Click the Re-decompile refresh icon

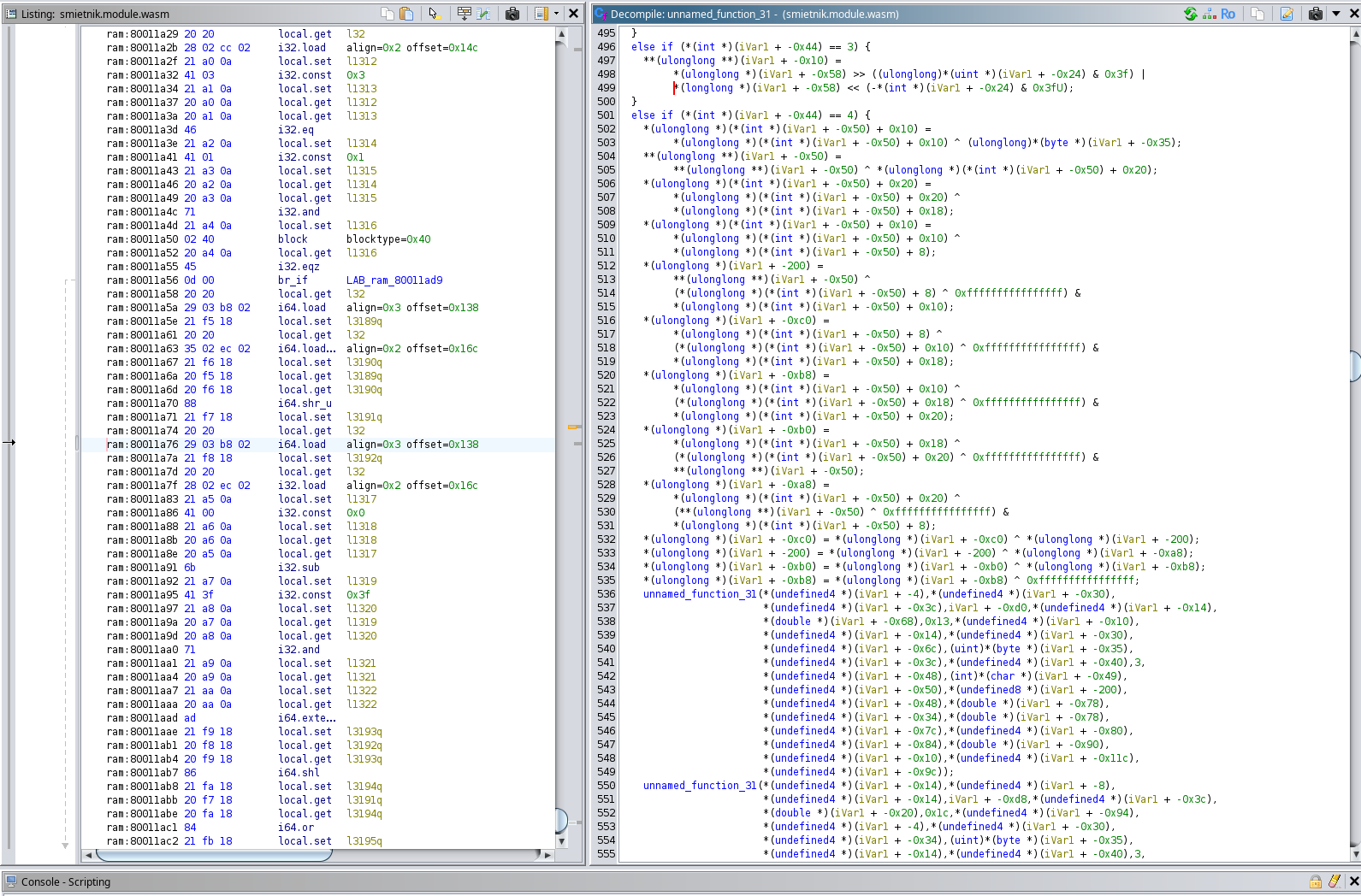click(x=1191, y=14)
